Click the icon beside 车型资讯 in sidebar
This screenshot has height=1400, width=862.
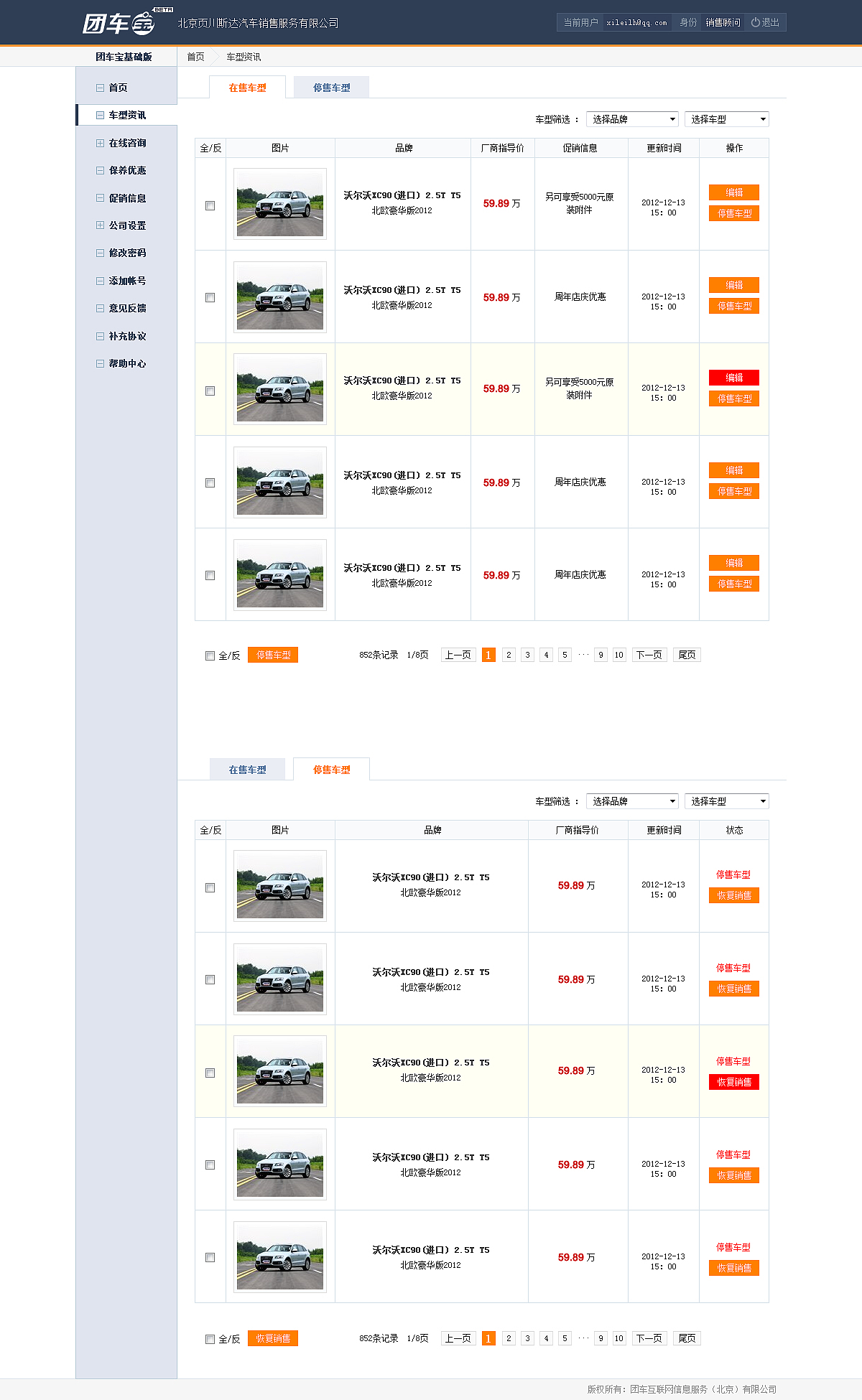point(100,115)
